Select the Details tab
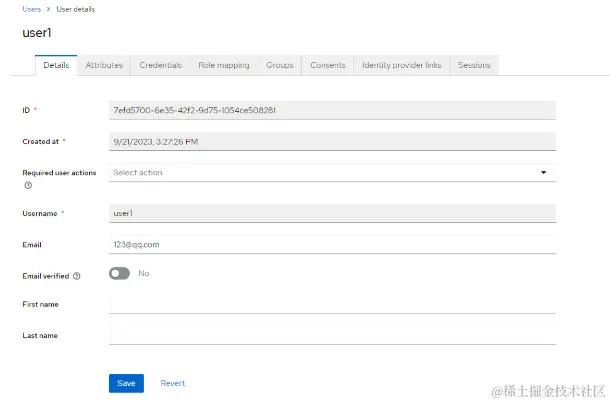The height and width of the screenshot is (403, 610). coord(57,65)
